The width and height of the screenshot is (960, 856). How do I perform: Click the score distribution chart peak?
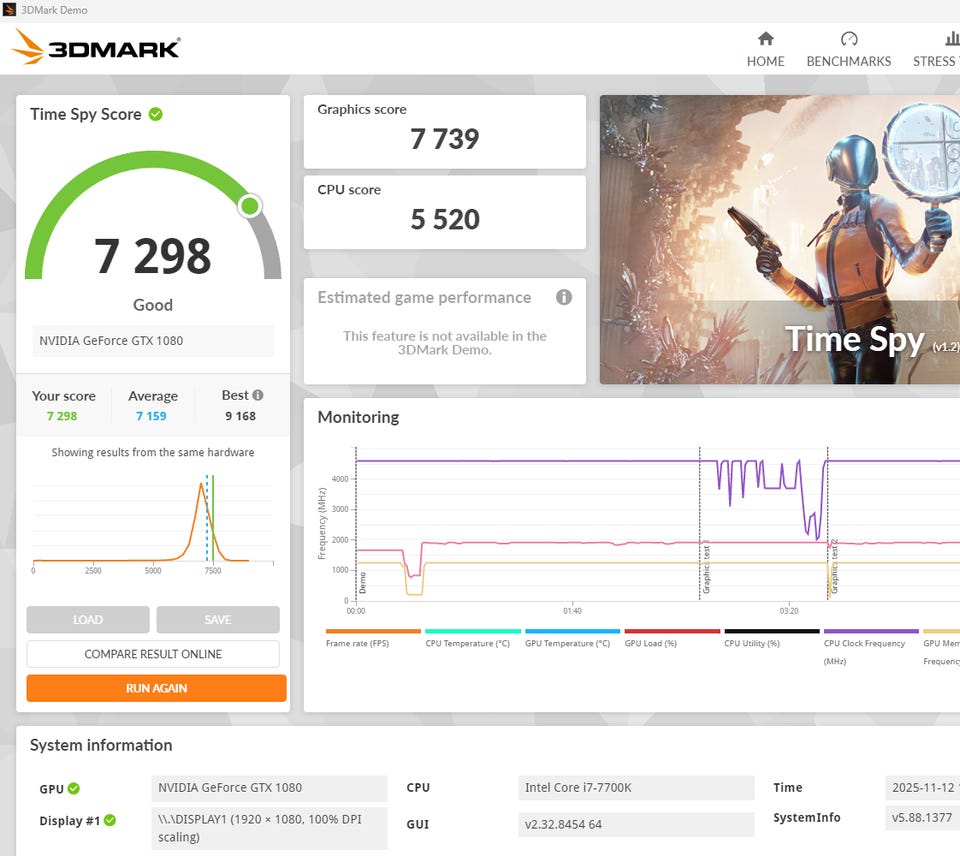(x=201, y=485)
